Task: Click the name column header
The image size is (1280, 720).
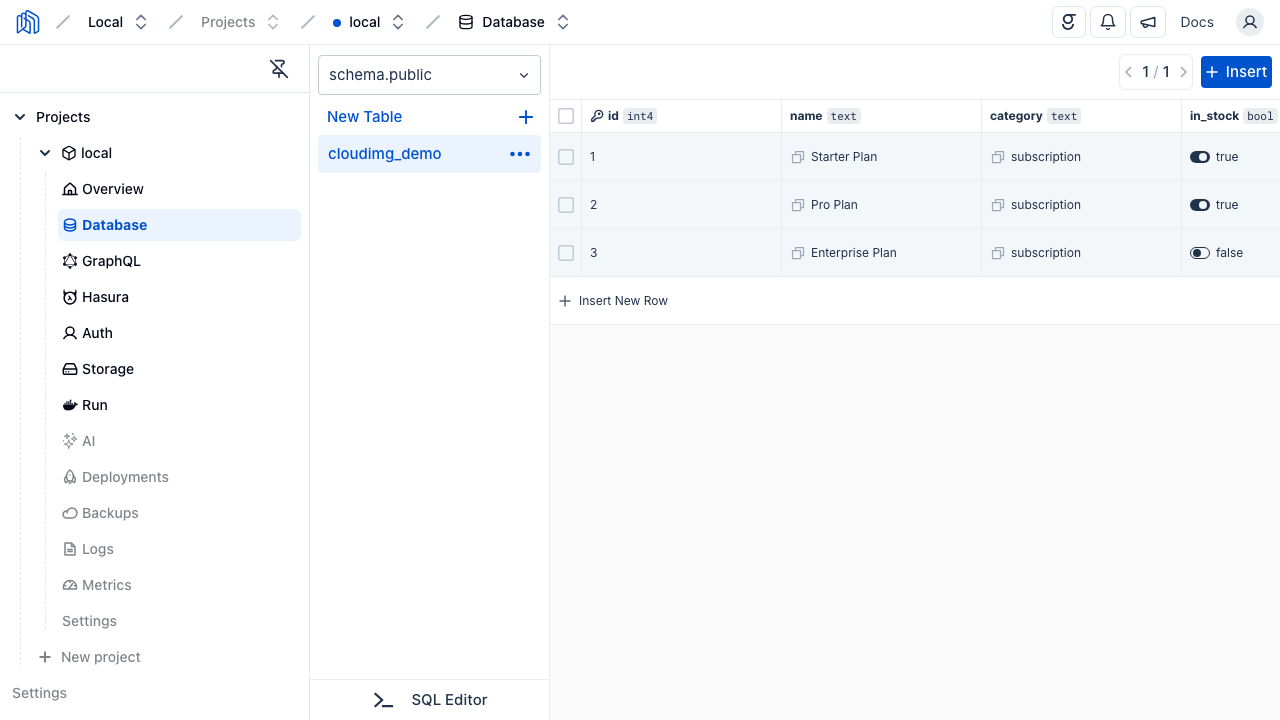Action: (x=881, y=116)
